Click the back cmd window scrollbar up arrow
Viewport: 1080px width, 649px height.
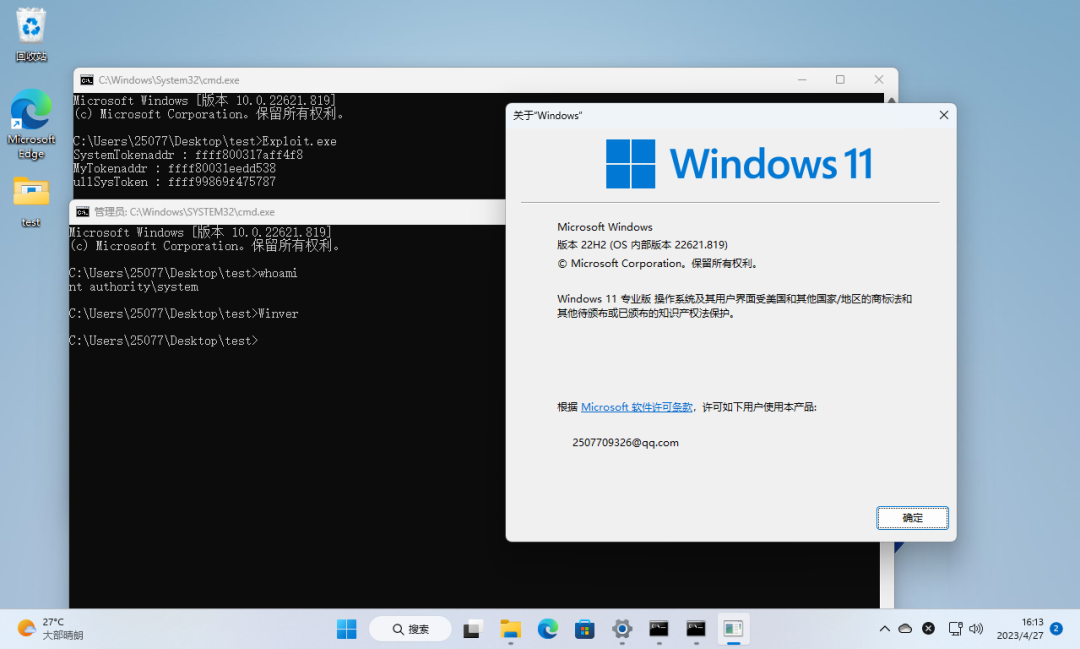pyautogui.click(x=891, y=99)
